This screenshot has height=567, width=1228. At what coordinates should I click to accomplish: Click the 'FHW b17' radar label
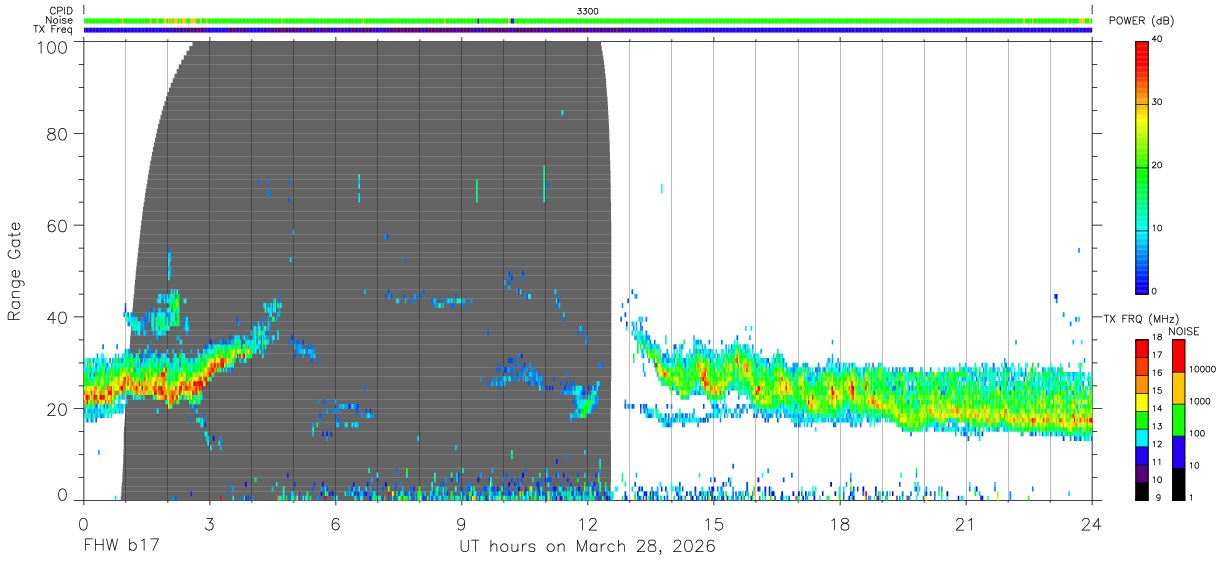click(120, 547)
